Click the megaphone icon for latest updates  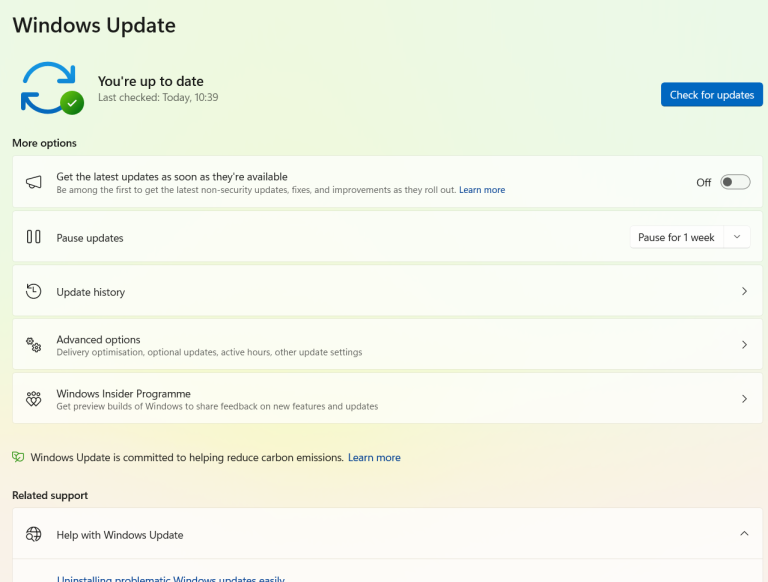[x=34, y=182]
